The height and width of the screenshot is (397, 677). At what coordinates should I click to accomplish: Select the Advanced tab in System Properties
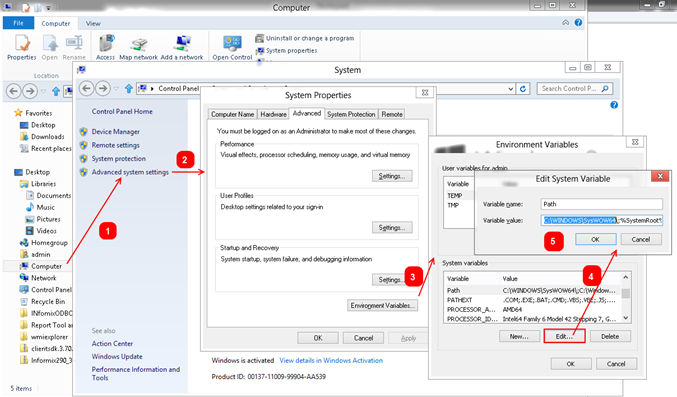click(307, 113)
